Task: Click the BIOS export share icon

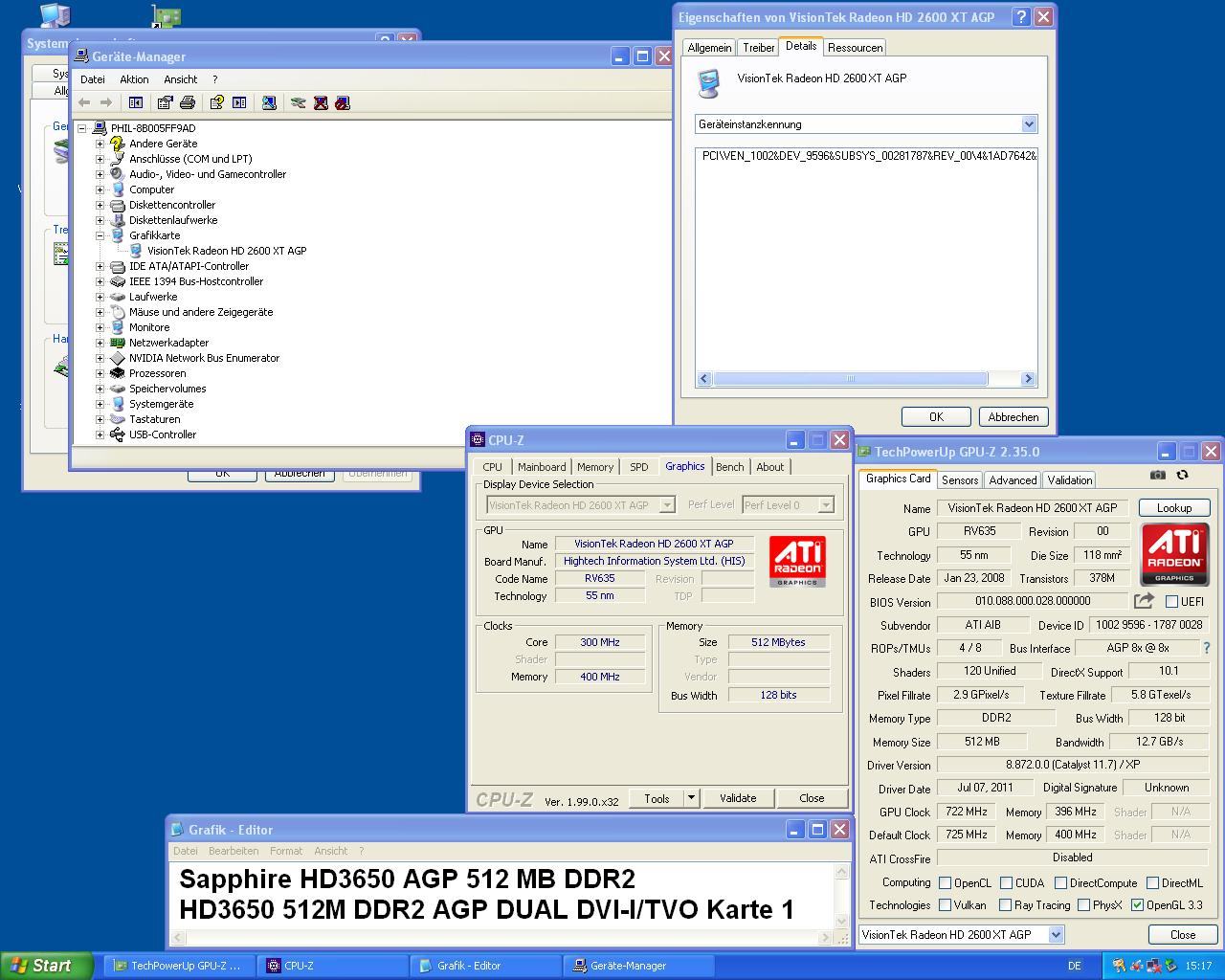Action: [1144, 601]
